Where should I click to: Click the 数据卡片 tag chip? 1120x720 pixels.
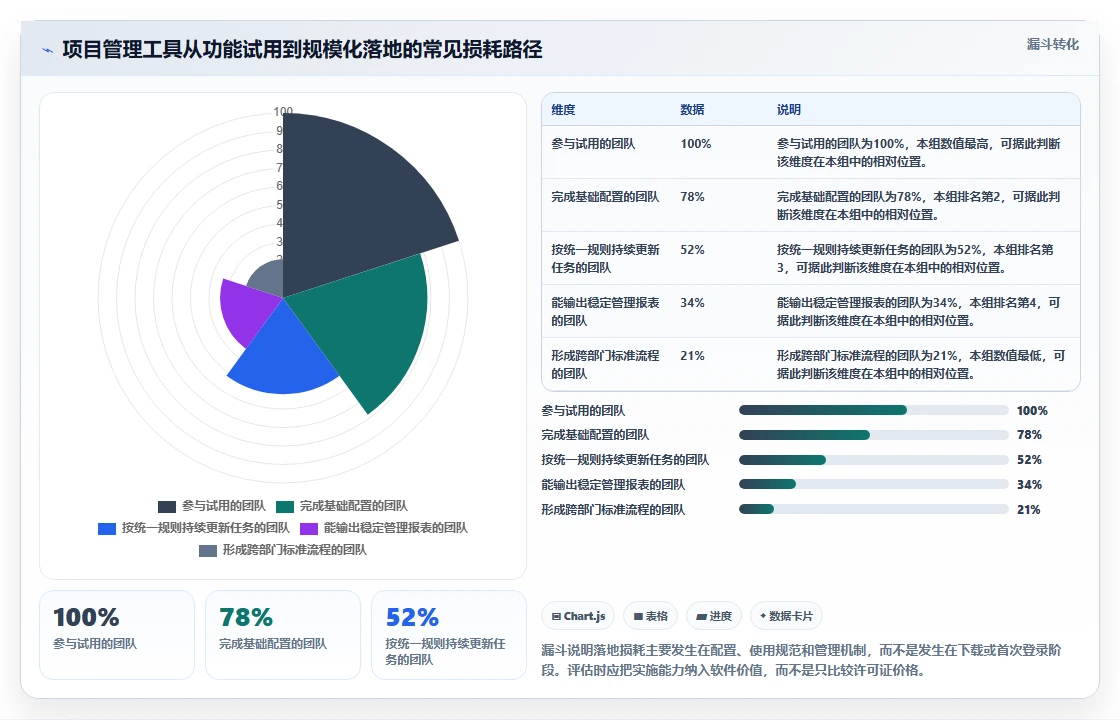click(786, 616)
